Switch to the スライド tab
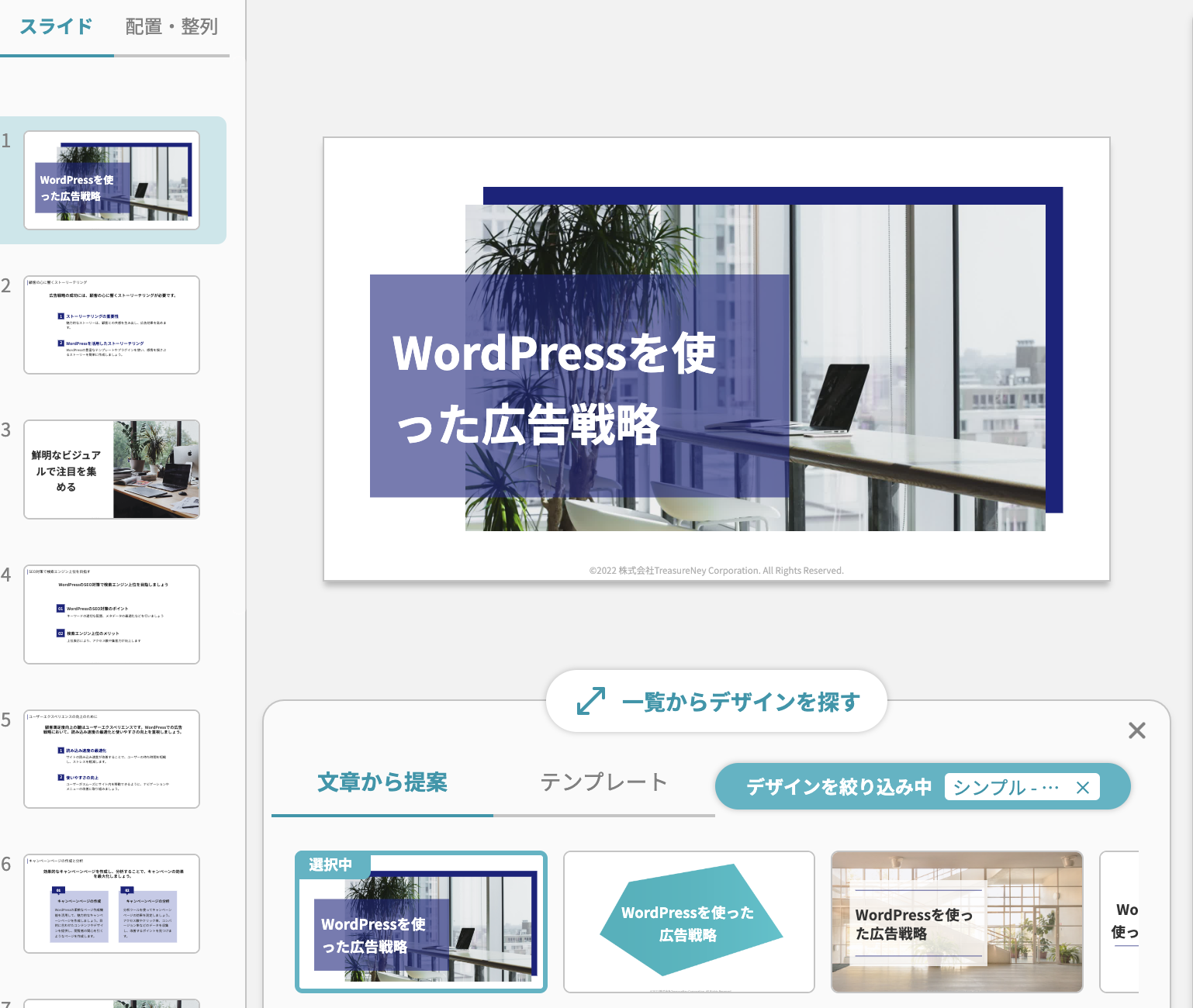Screen dimensions: 1193x1008 click(x=57, y=27)
